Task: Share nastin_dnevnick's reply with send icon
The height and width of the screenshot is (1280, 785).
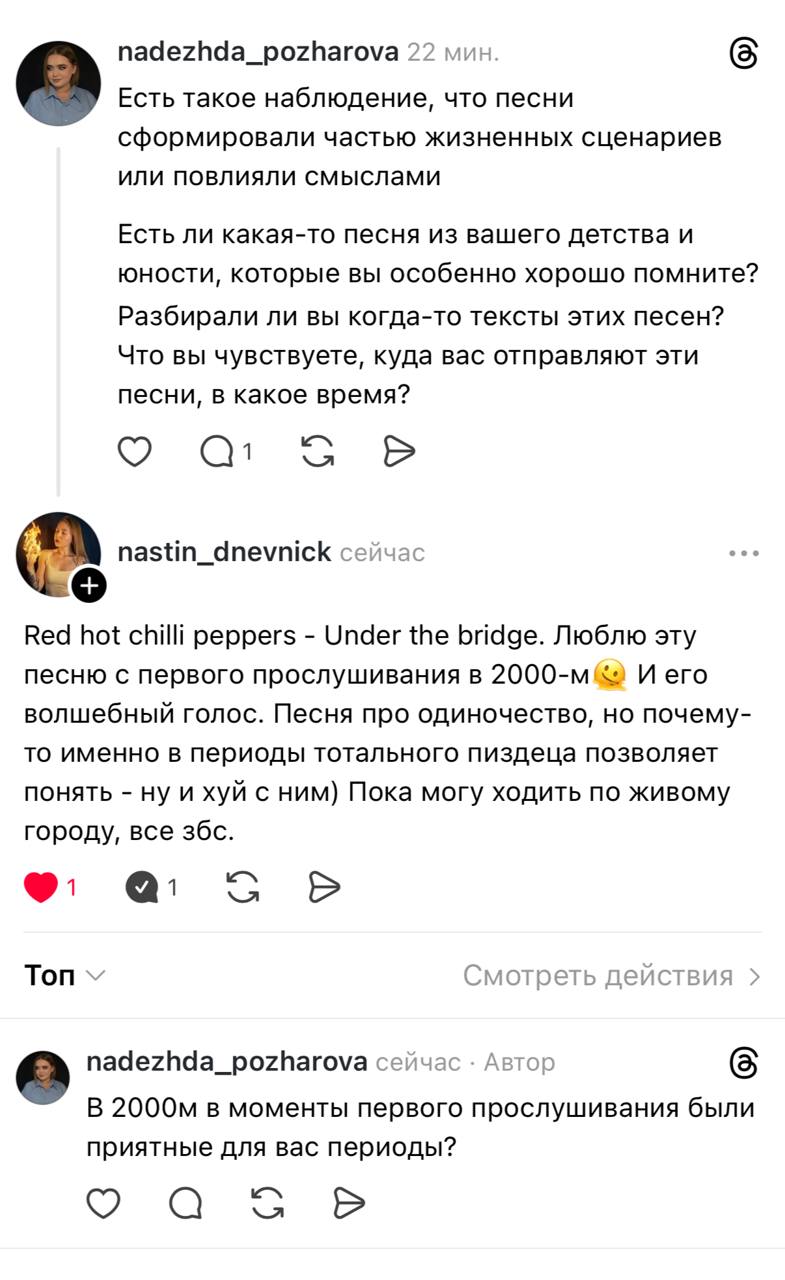Action: 325,887
